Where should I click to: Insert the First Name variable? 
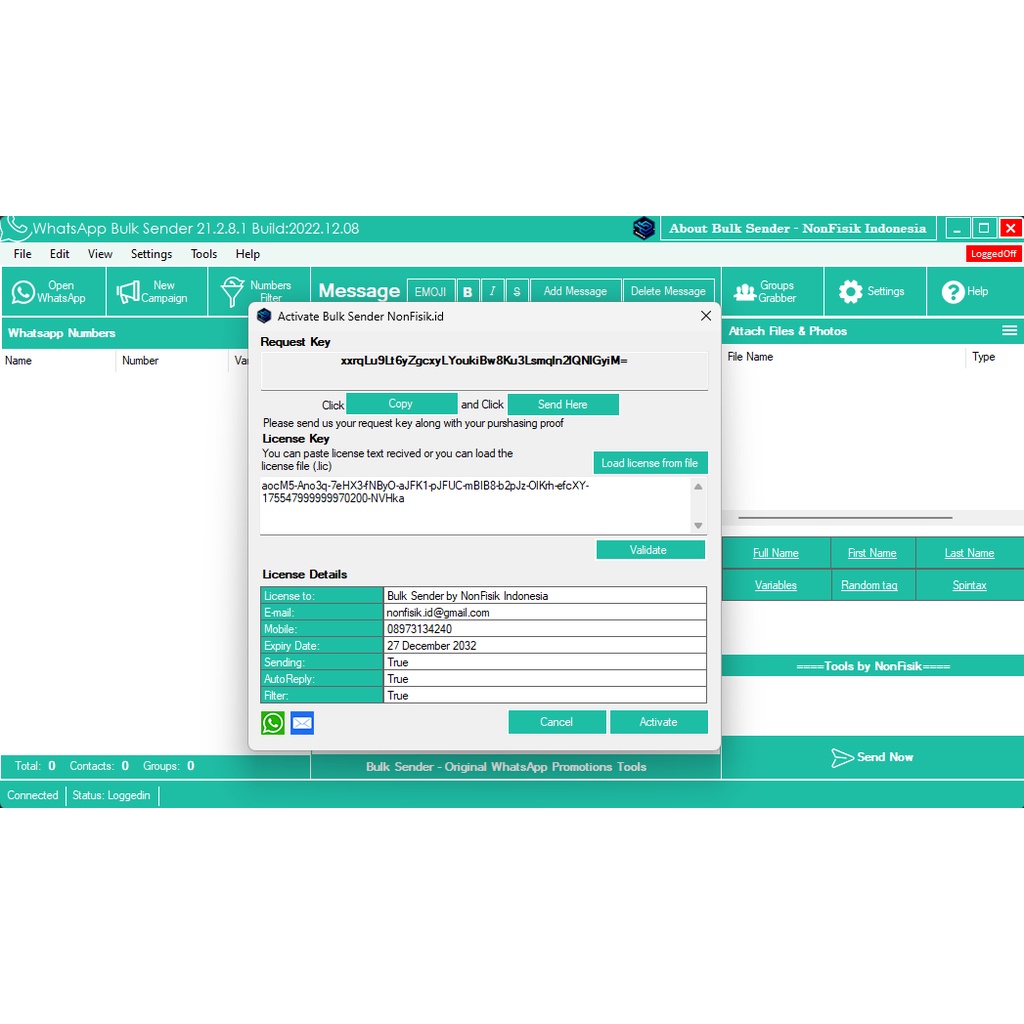point(872,553)
